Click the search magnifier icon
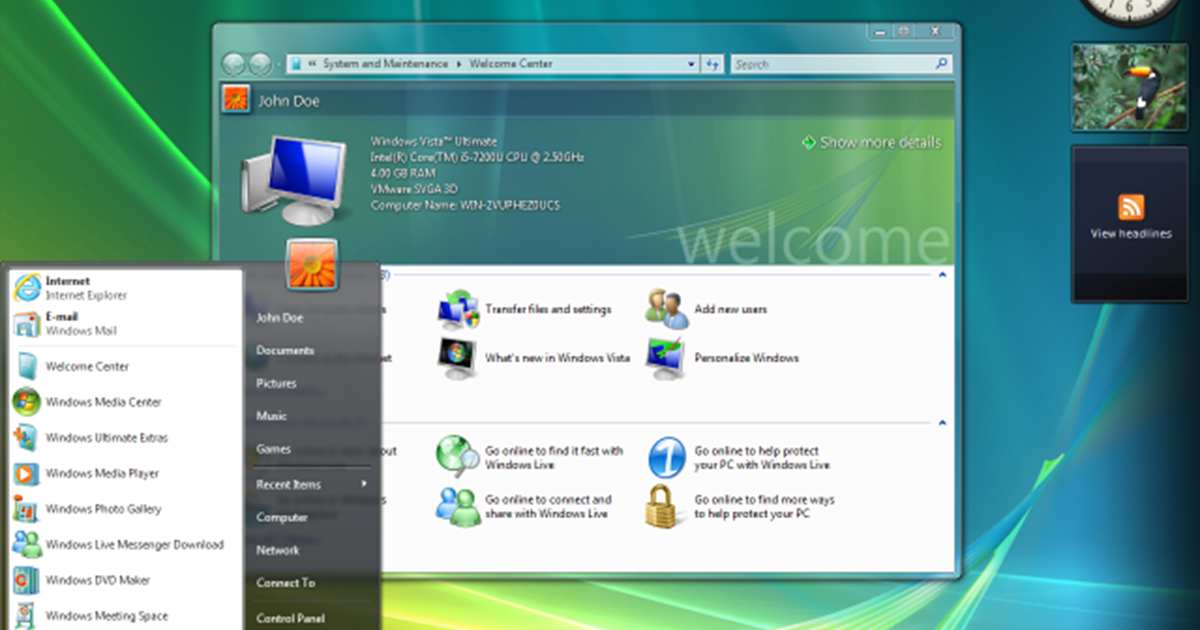The height and width of the screenshot is (630, 1200). (x=941, y=63)
